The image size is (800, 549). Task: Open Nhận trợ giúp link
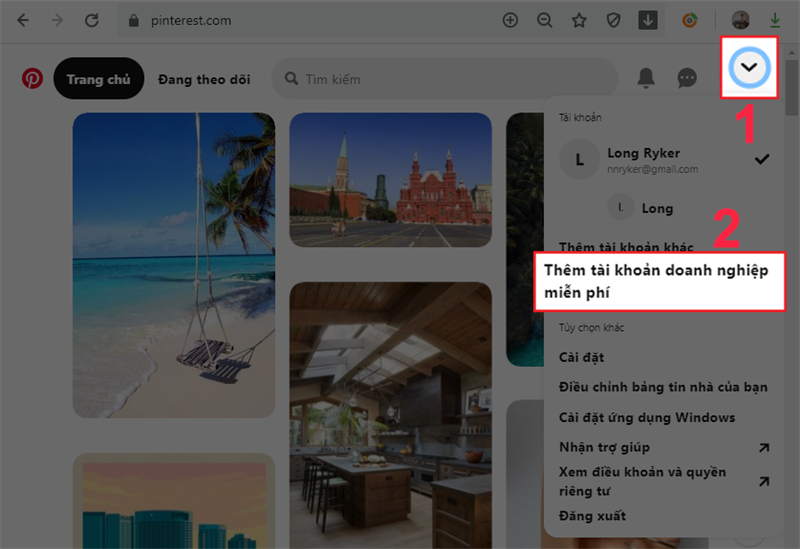(664, 447)
